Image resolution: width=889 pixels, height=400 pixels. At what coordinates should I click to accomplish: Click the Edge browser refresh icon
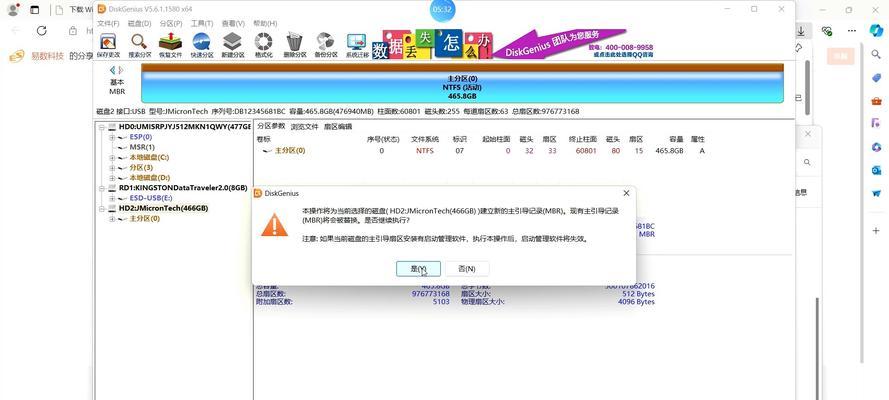(41, 31)
